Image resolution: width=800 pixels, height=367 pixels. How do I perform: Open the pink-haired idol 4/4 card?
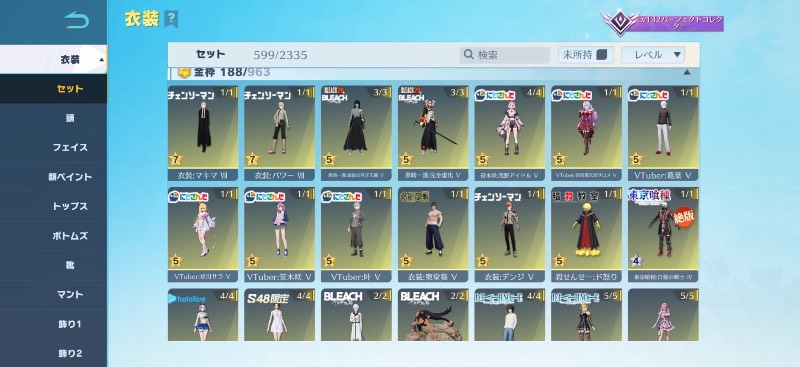[x=509, y=133]
